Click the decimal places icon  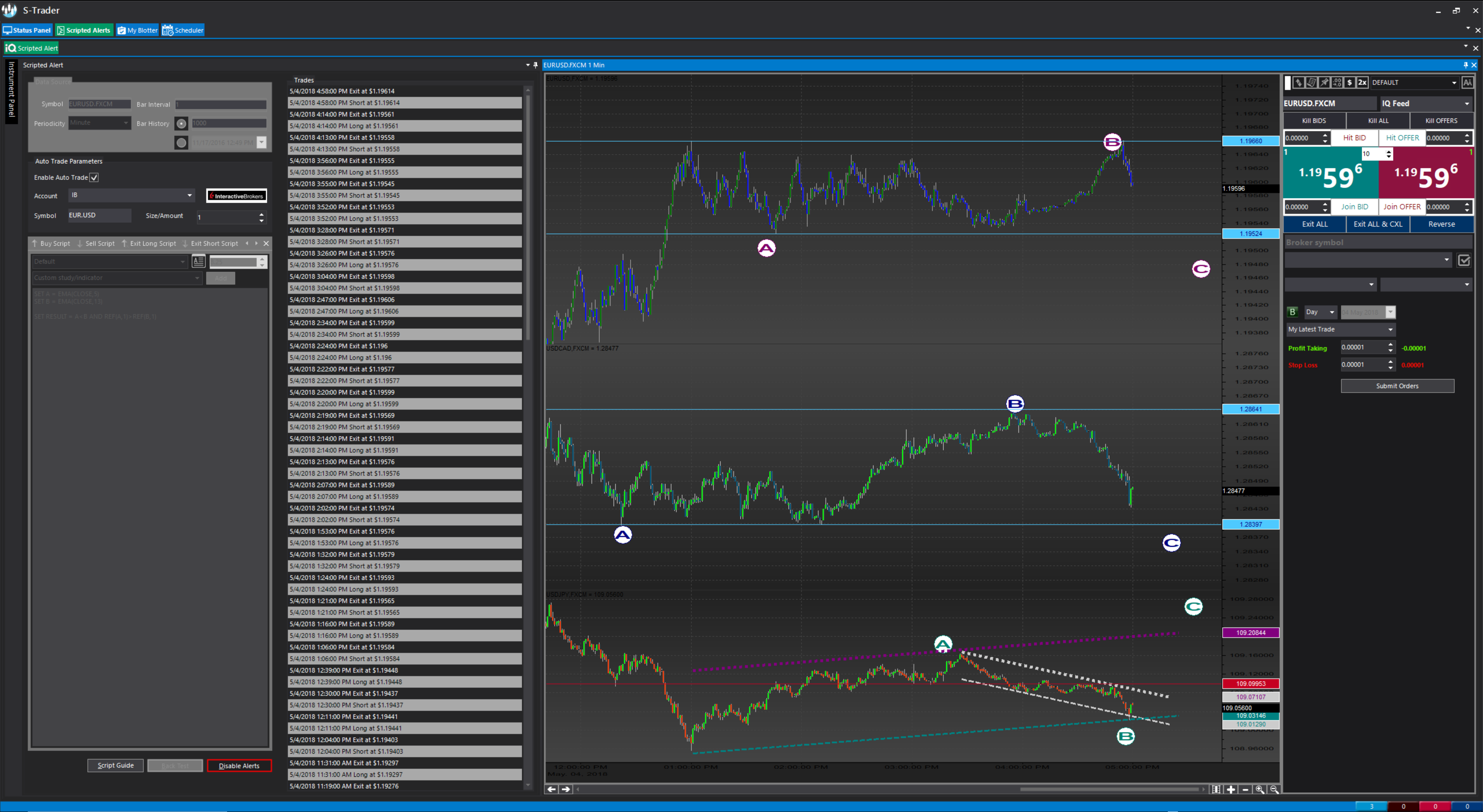click(x=1337, y=82)
